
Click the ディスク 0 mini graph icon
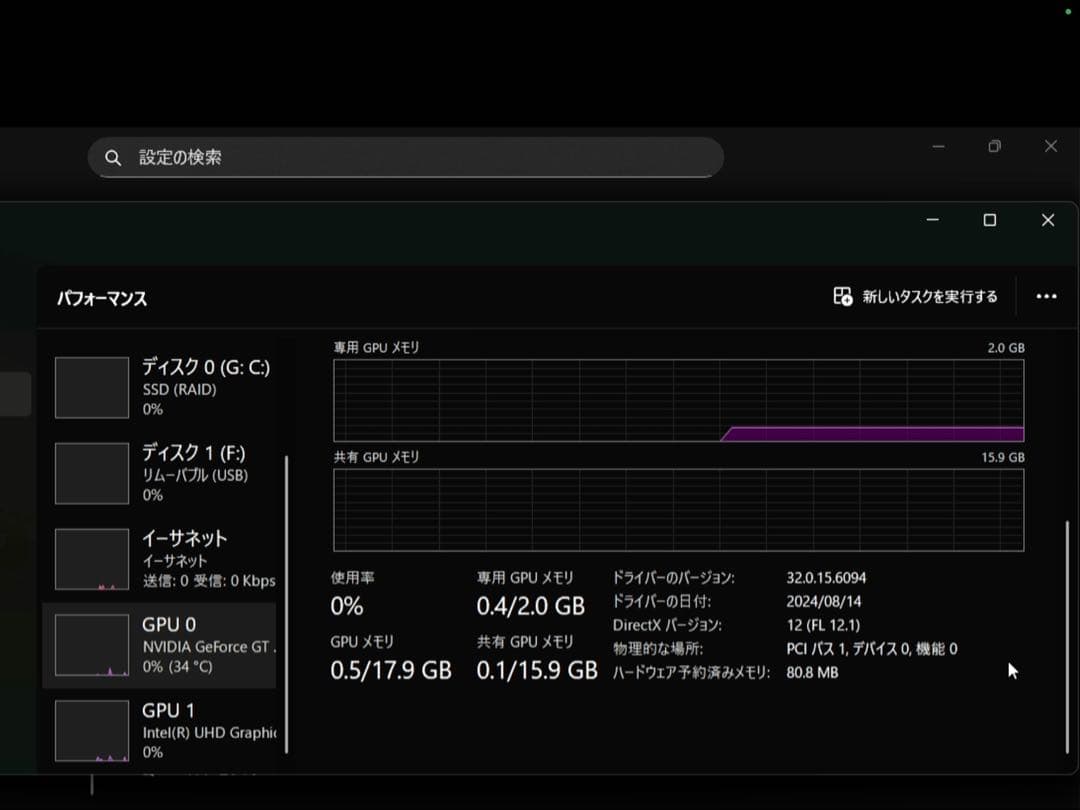(91, 387)
